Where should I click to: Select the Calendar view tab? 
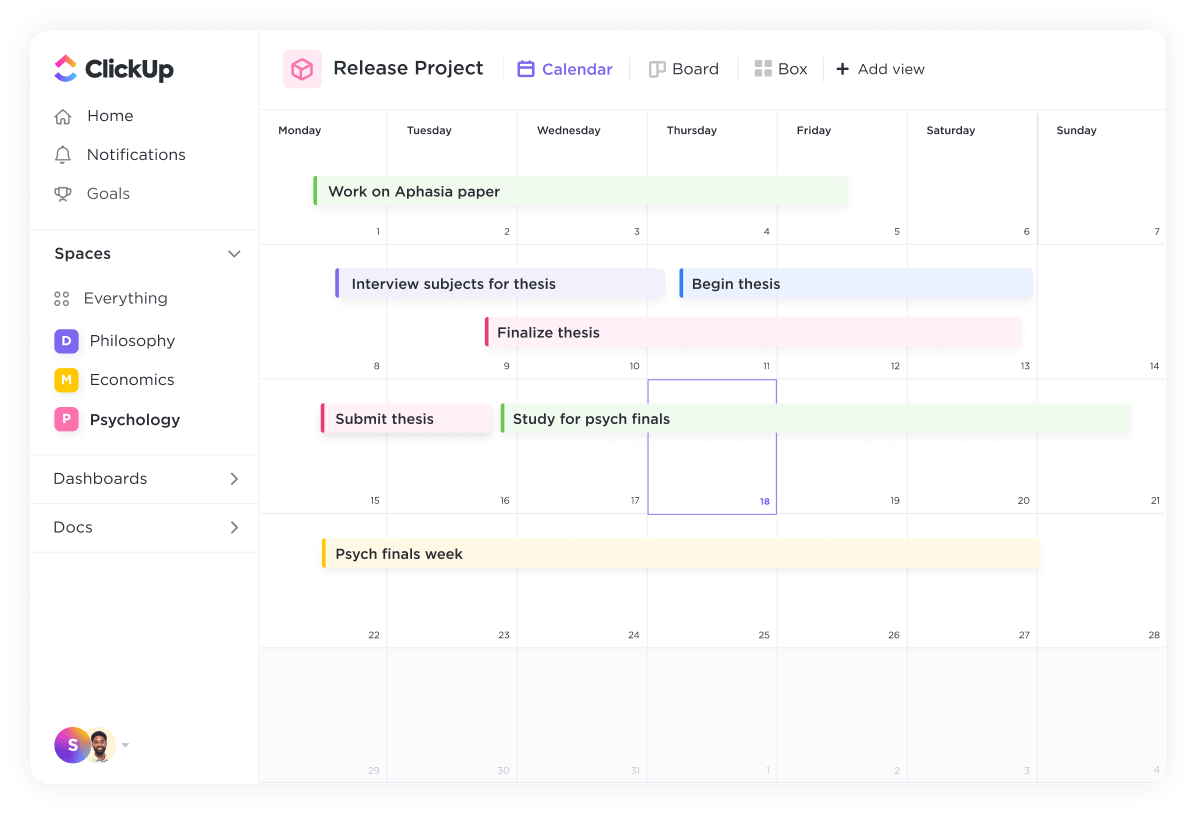565,69
